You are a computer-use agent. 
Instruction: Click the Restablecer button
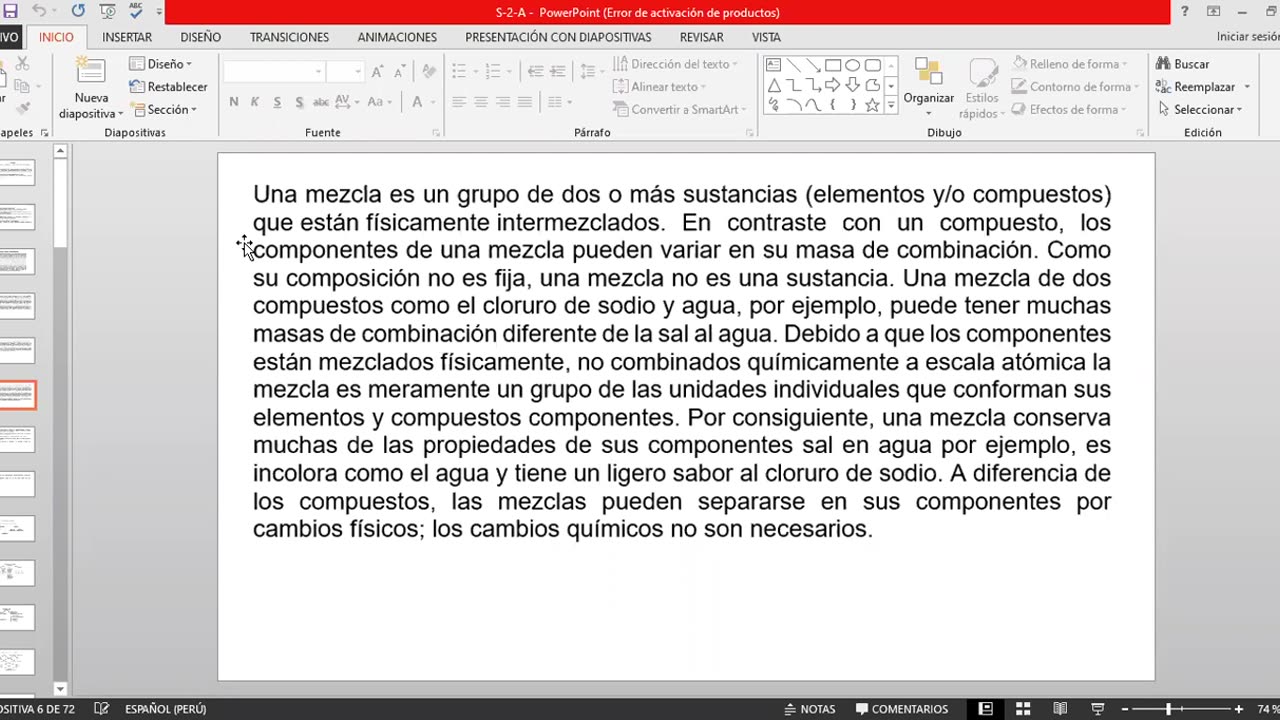pyautogui.click(x=168, y=87)
